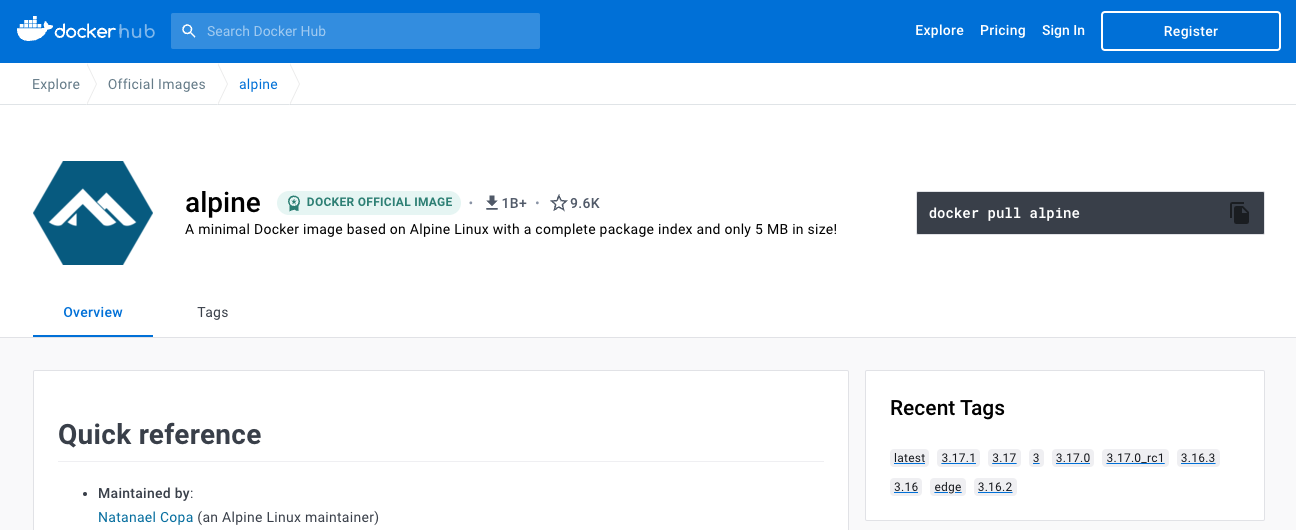Click the 1B+ downloads count

pos(514,203)
